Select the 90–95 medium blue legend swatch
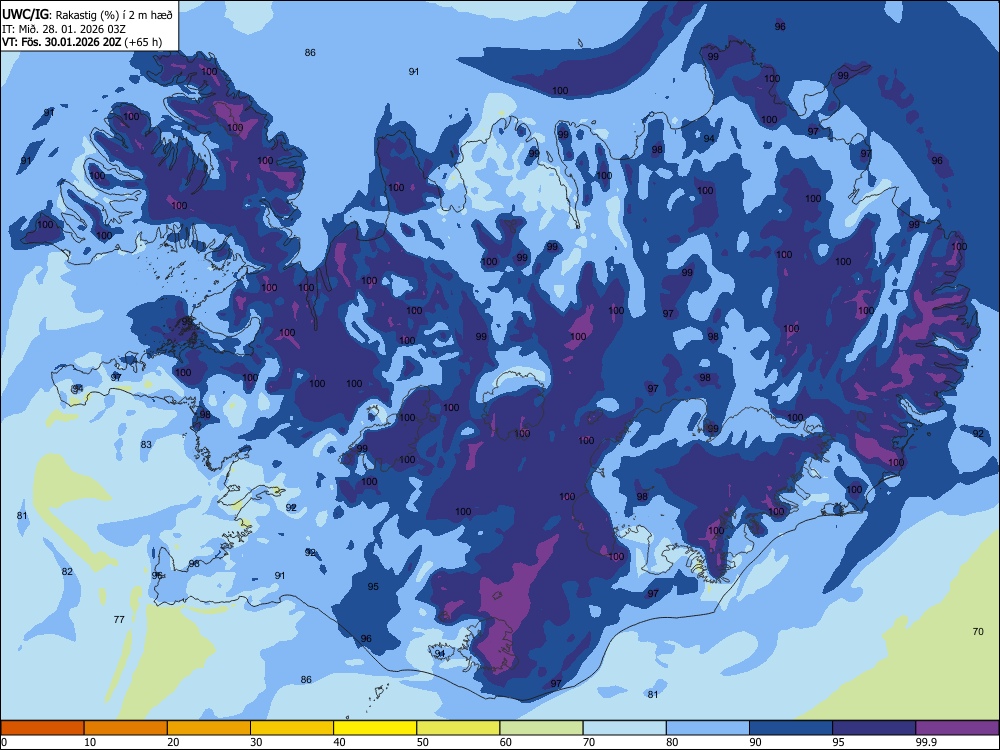This screenshot has width=1000, height=750. click(791, 728)
